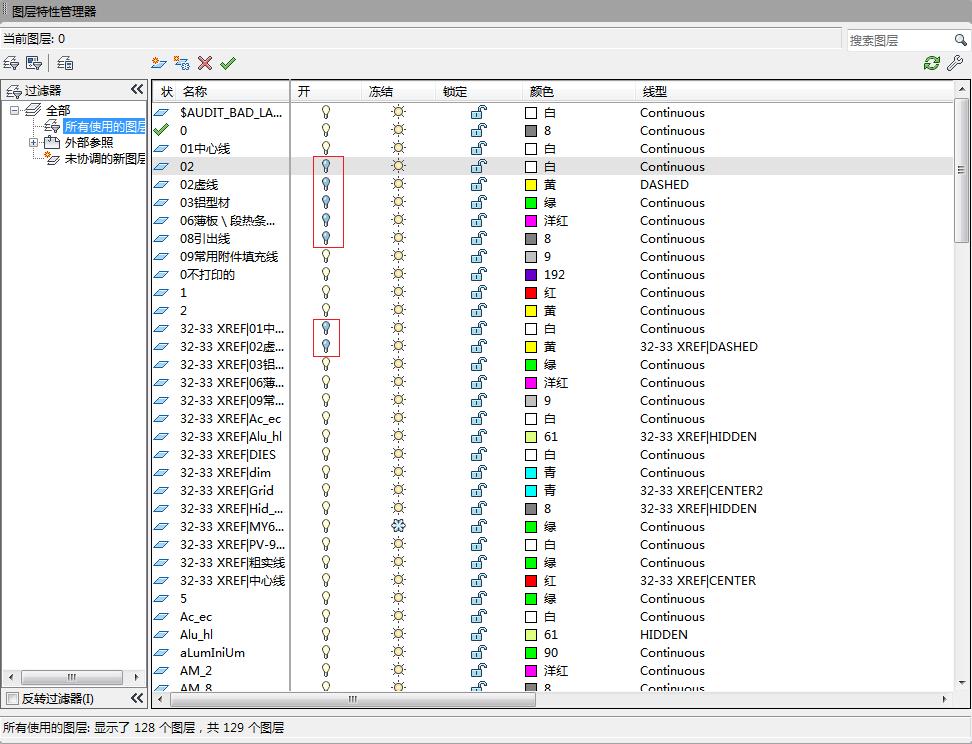The image size is (972, 744).
Task: Click the red X delete layer icon
Action: click(205, 63)
